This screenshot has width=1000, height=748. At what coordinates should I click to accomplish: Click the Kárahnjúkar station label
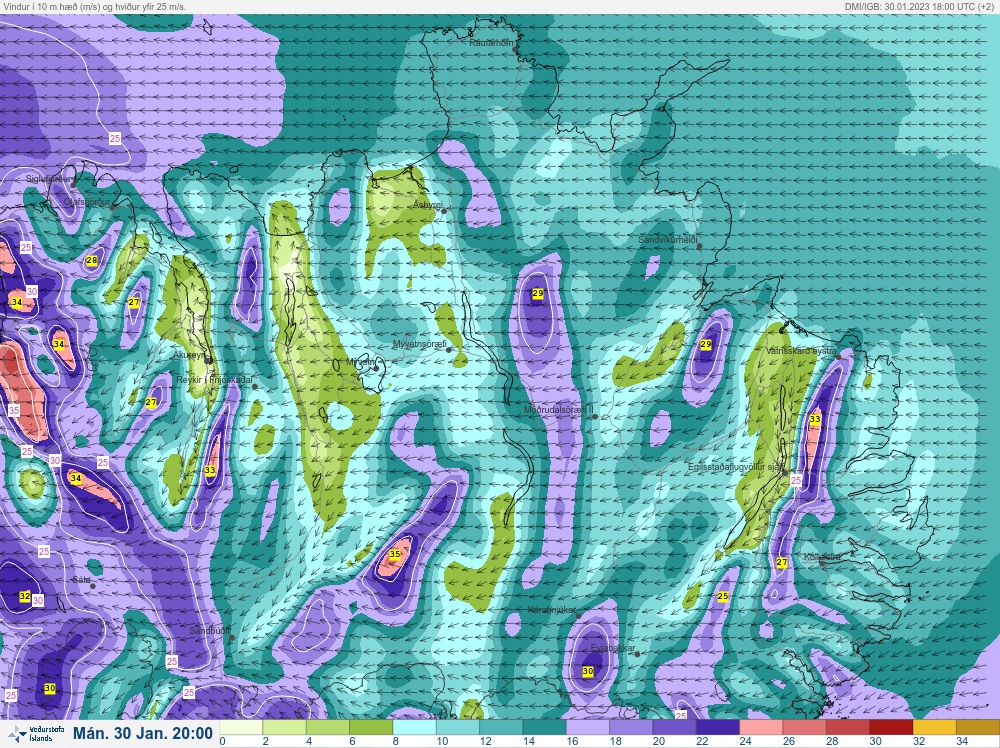click(x=551, y=610)
